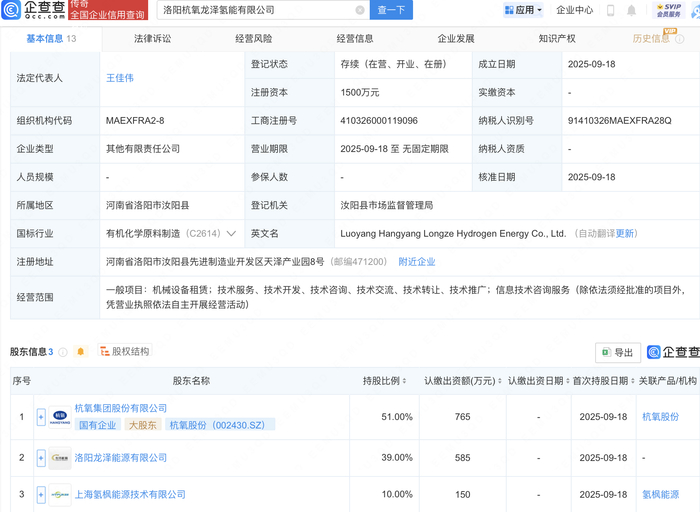The height and width of the screenshot is (512, 700).
Task: Open the 股权结构 chart icon
Action: 104,352
